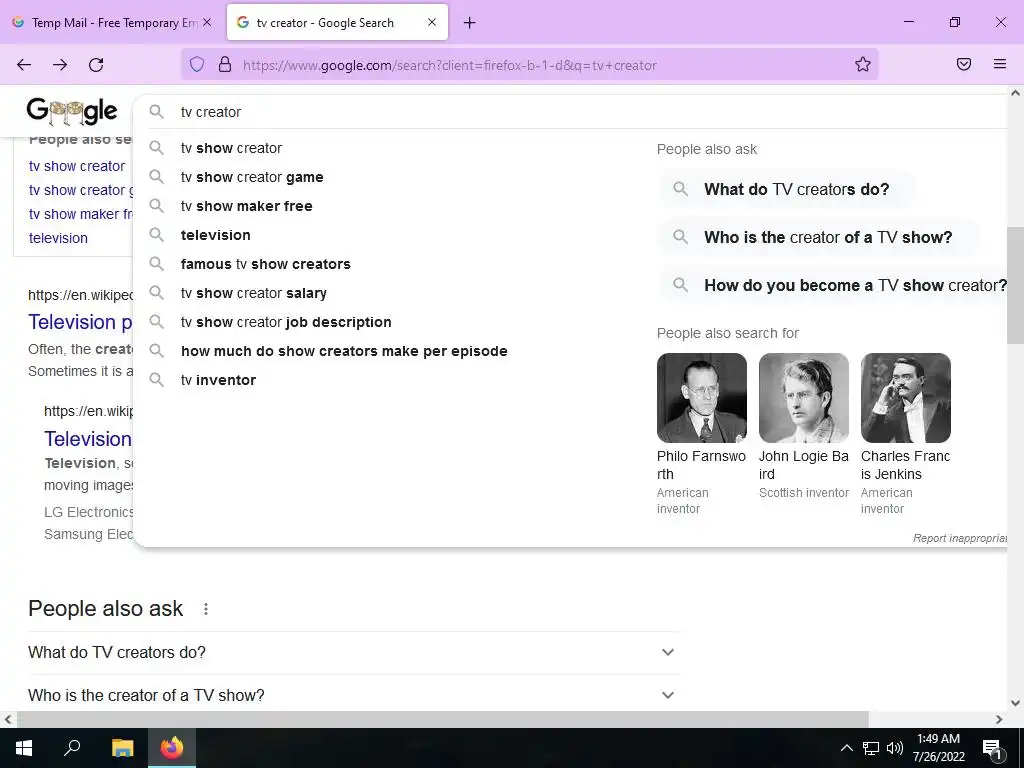Open the indented 'Television' Wikipedia result
Screen dimensions: 1024x768
pyautogui.click(x=88, y=439)
